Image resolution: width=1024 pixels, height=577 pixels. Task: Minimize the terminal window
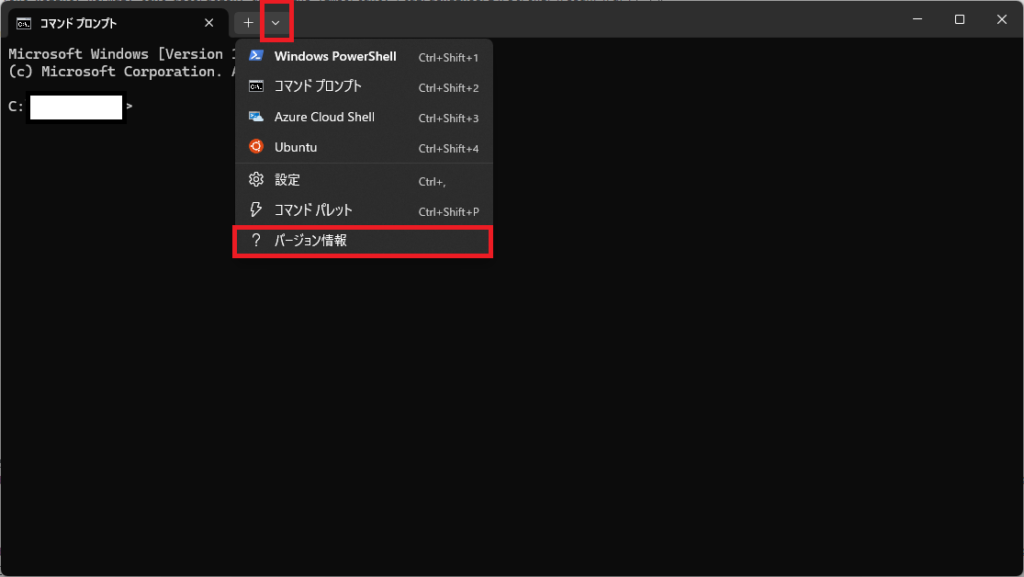pyautogui.click(x=918, y=20)
